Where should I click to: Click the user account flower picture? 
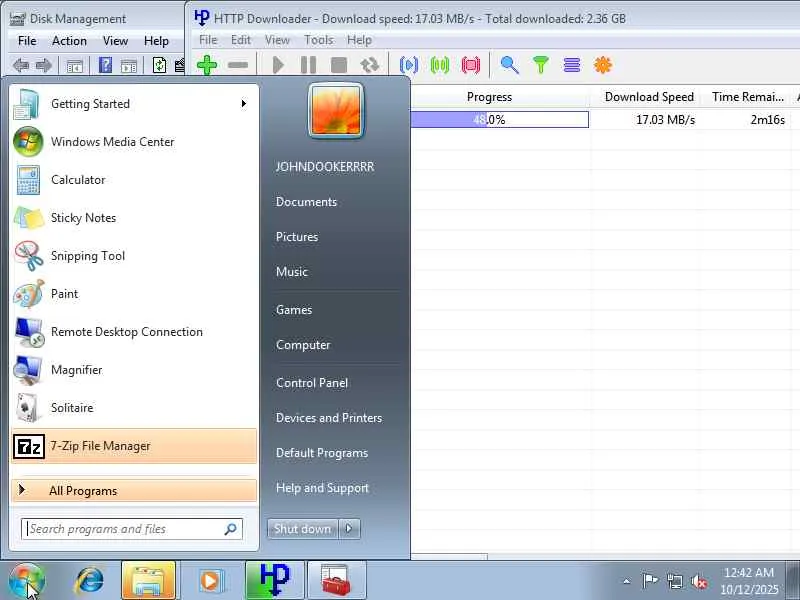pyautogui.click(x=336, y=111)
